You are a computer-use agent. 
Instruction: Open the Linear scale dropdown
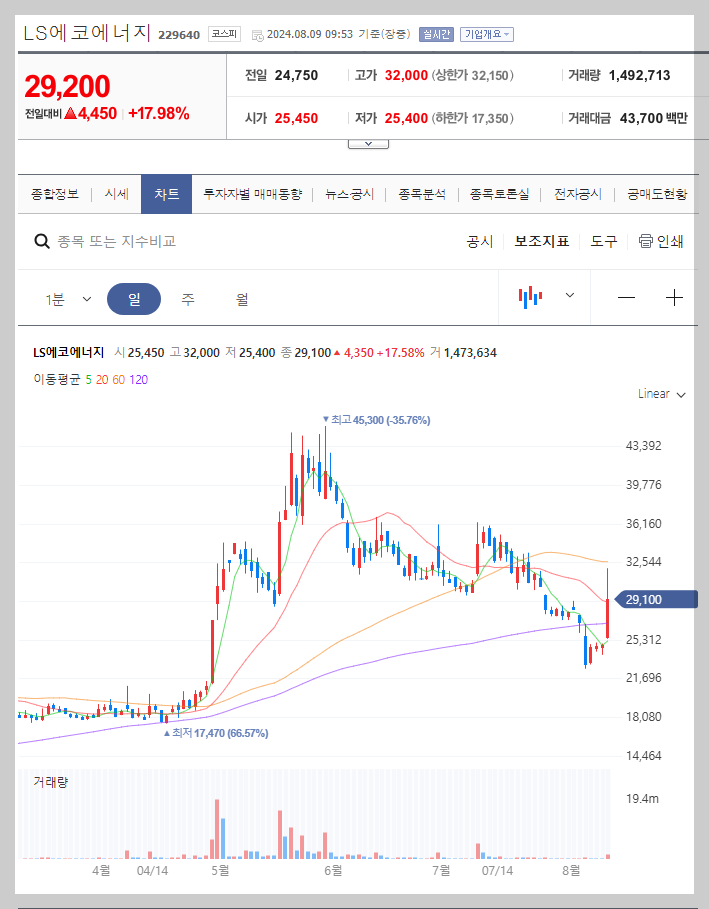tap(662, 394)
